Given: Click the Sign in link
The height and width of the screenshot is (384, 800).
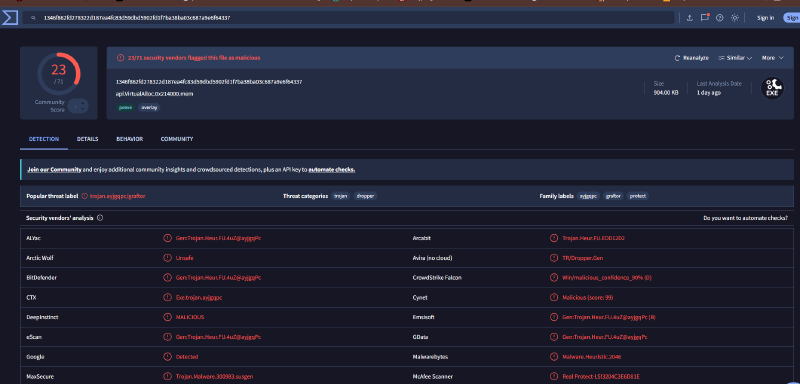Looking at the screenshot, I should pyautogui.click(x=765, y=18).
